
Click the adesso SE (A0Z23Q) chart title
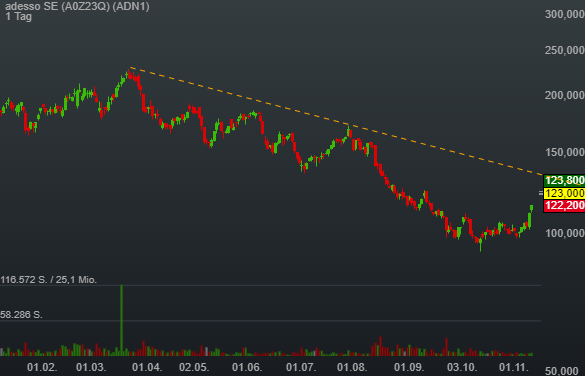point(77,6)
